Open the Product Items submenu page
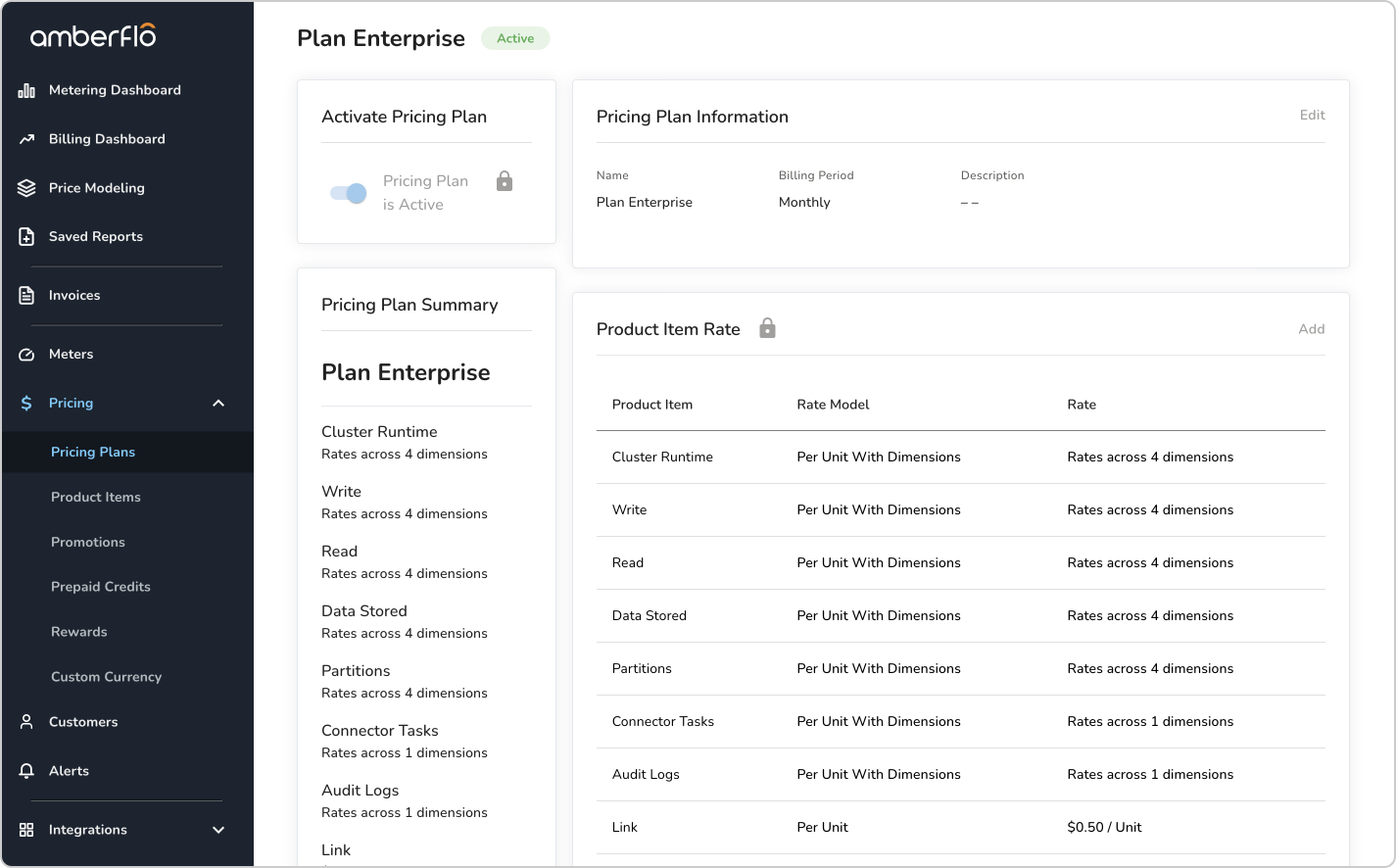The width and height of the screenshot is (1396, 868). 96,498
